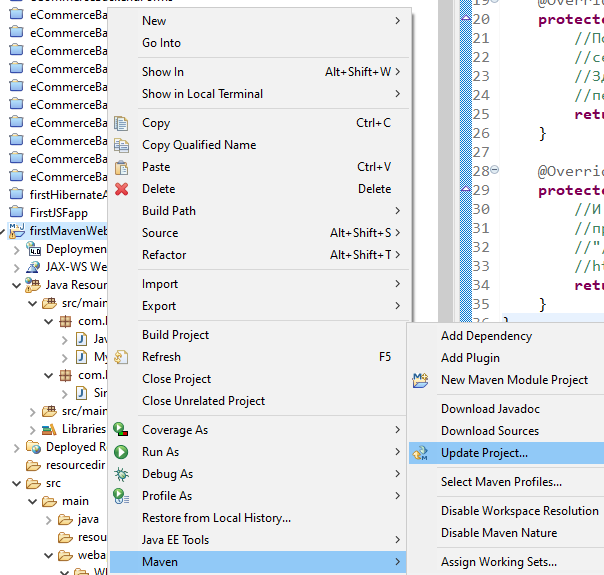The image size is (604, 575).
Task: Collapse the main folder node
Action: click(32, 502)
